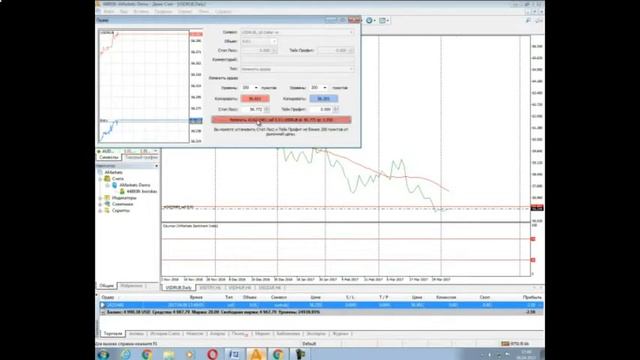Open the Windows Start button
Screen dimensions: 640x360
pos(103,354)
